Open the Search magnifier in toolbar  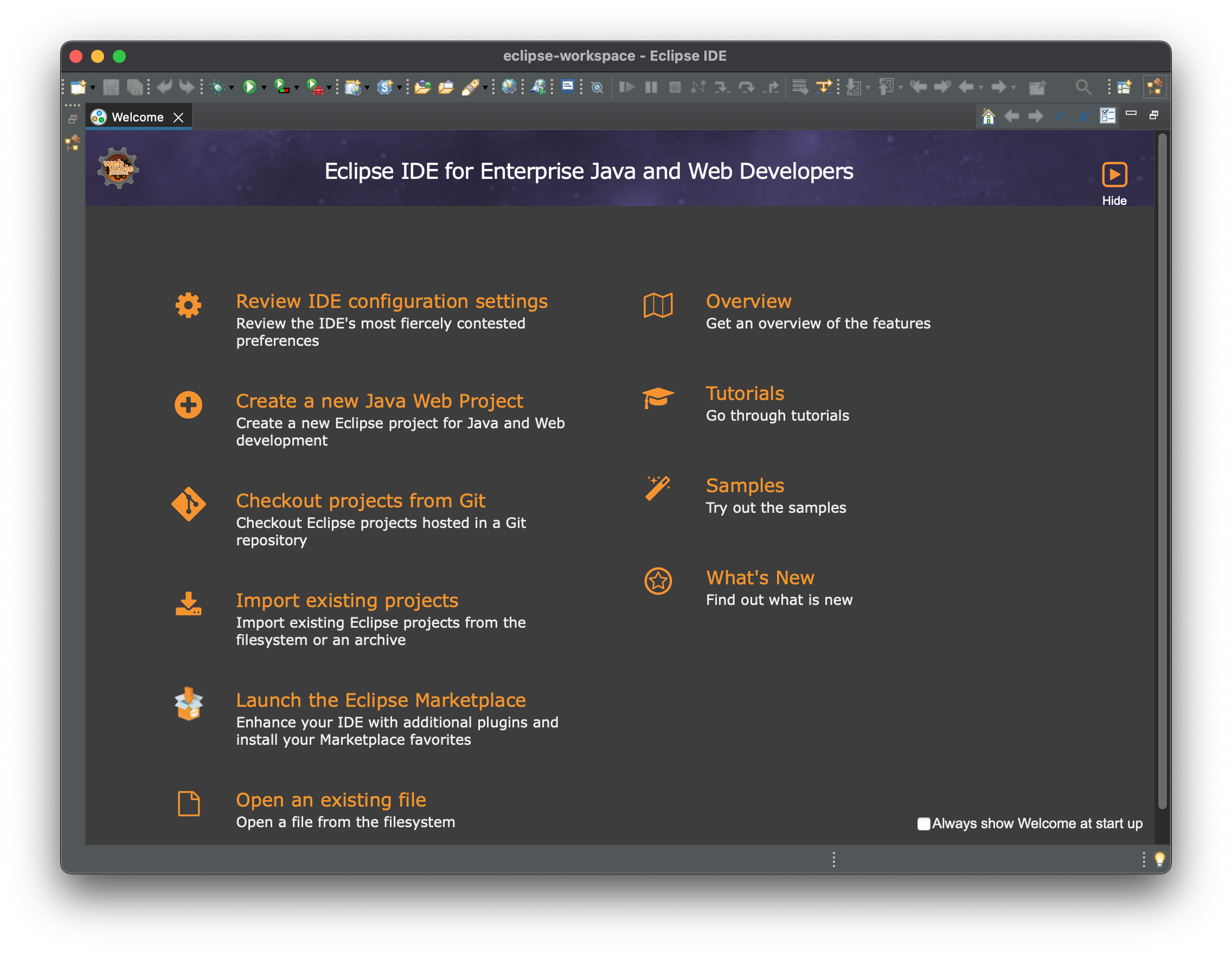coord(1082,87)
